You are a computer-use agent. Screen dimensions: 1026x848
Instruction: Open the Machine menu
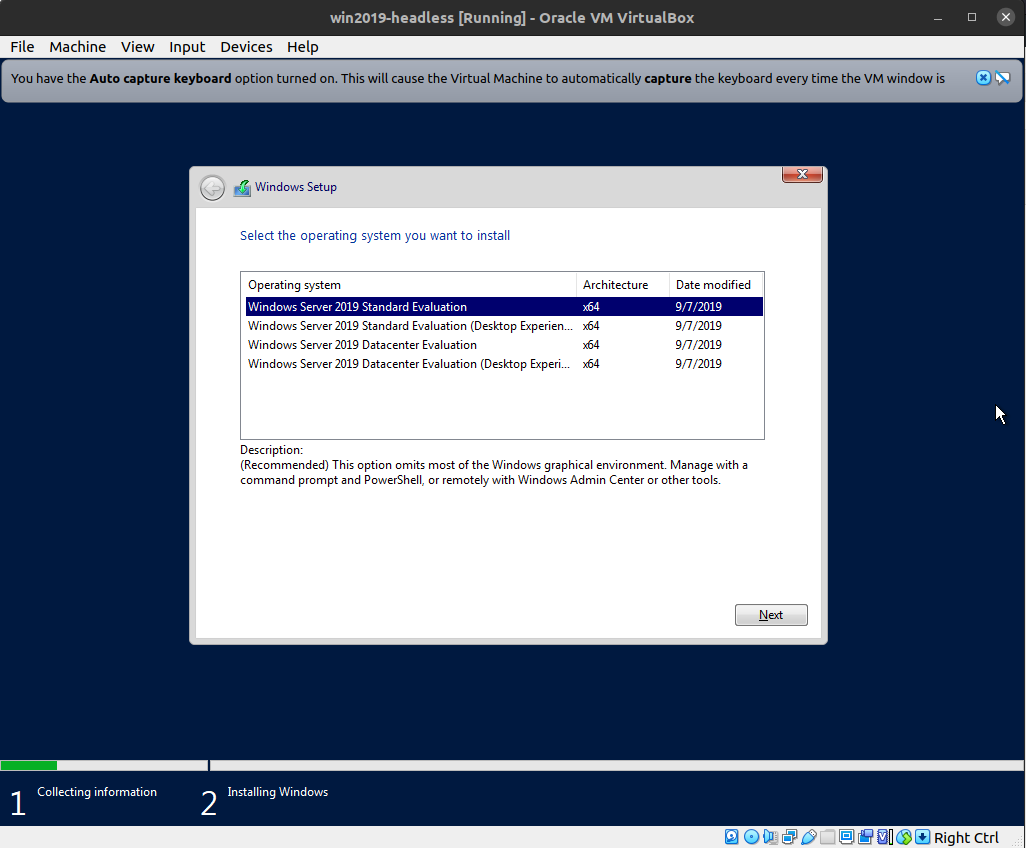77,47
